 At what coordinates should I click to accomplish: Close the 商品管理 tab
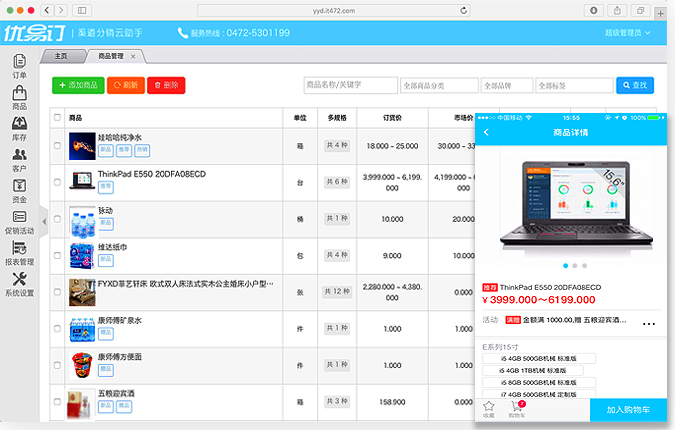133,56
